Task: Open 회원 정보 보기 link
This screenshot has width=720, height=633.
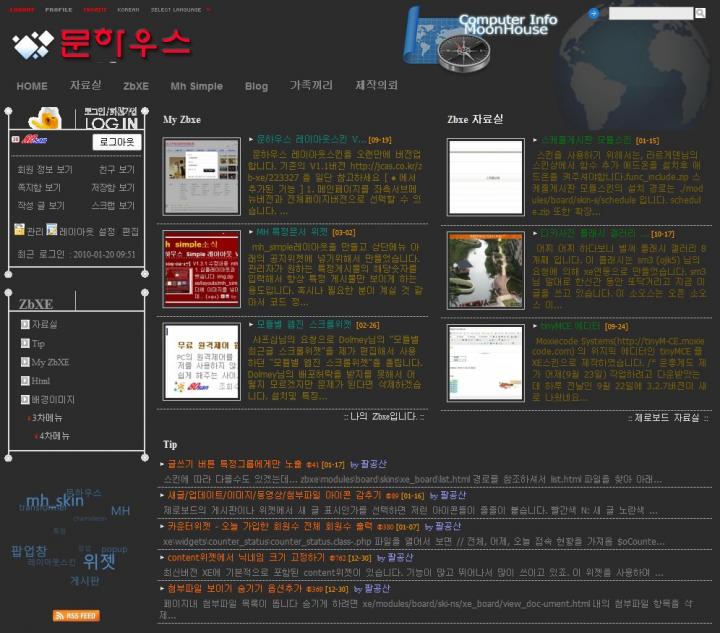Action: [45, 169]
